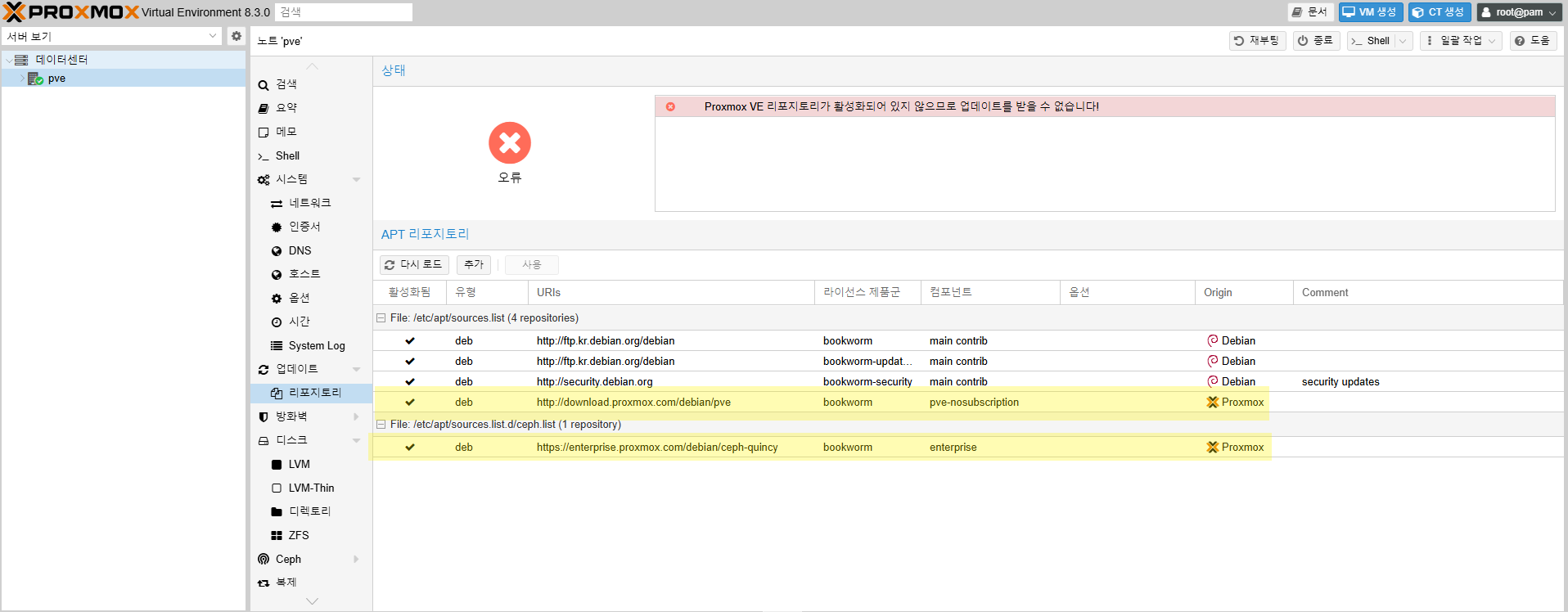Collapse the 시스템 submenu arrow

click(356, 179)
